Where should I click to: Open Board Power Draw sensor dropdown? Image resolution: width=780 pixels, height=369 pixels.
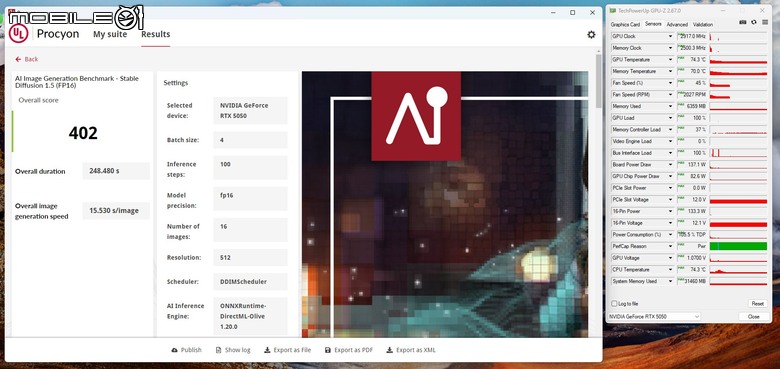(671, 165)
